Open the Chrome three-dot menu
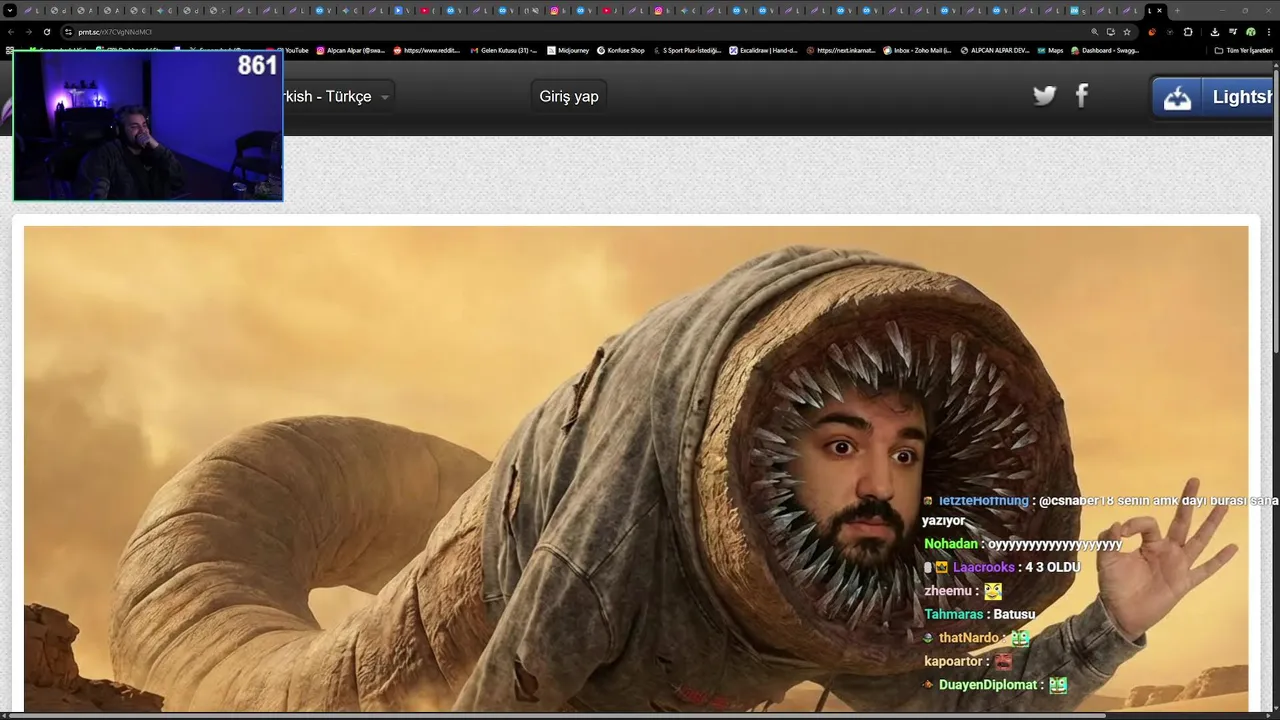The image size is (1280, 720). pyautogui.click(x=1268, y=32)
